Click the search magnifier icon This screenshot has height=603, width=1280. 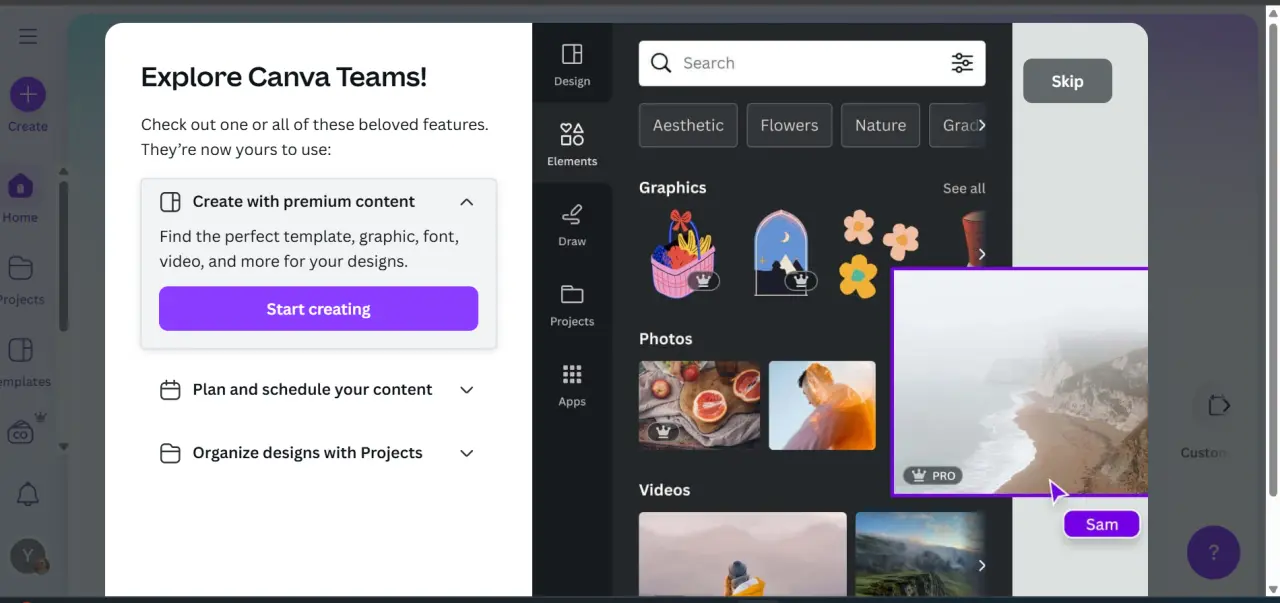pos(661,63)
